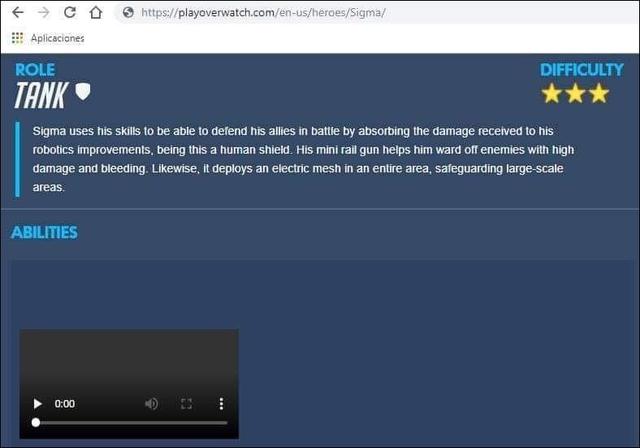Reload the page with the refresh icon

pyautogui.click(x=70, y=12)
